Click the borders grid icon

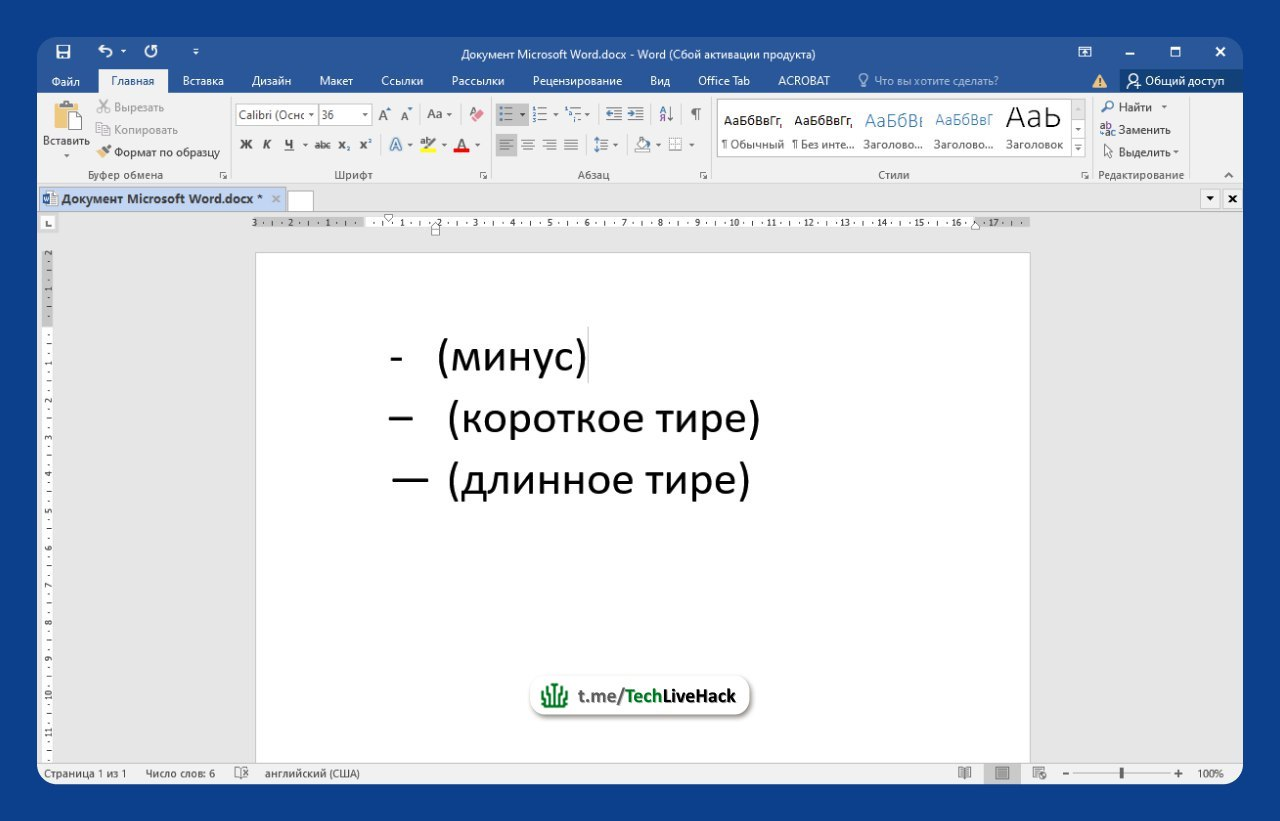pyautogui.click(x=675, y=145)
